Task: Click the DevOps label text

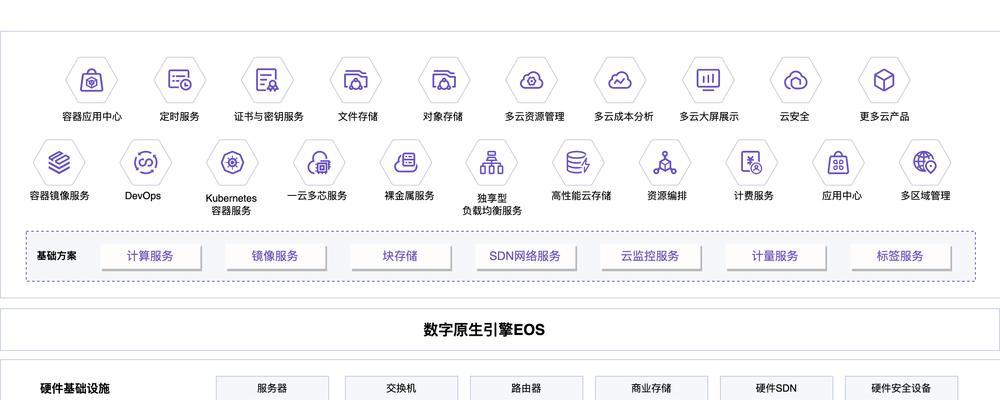Action: pyautogui.click(x=143, y=196)
